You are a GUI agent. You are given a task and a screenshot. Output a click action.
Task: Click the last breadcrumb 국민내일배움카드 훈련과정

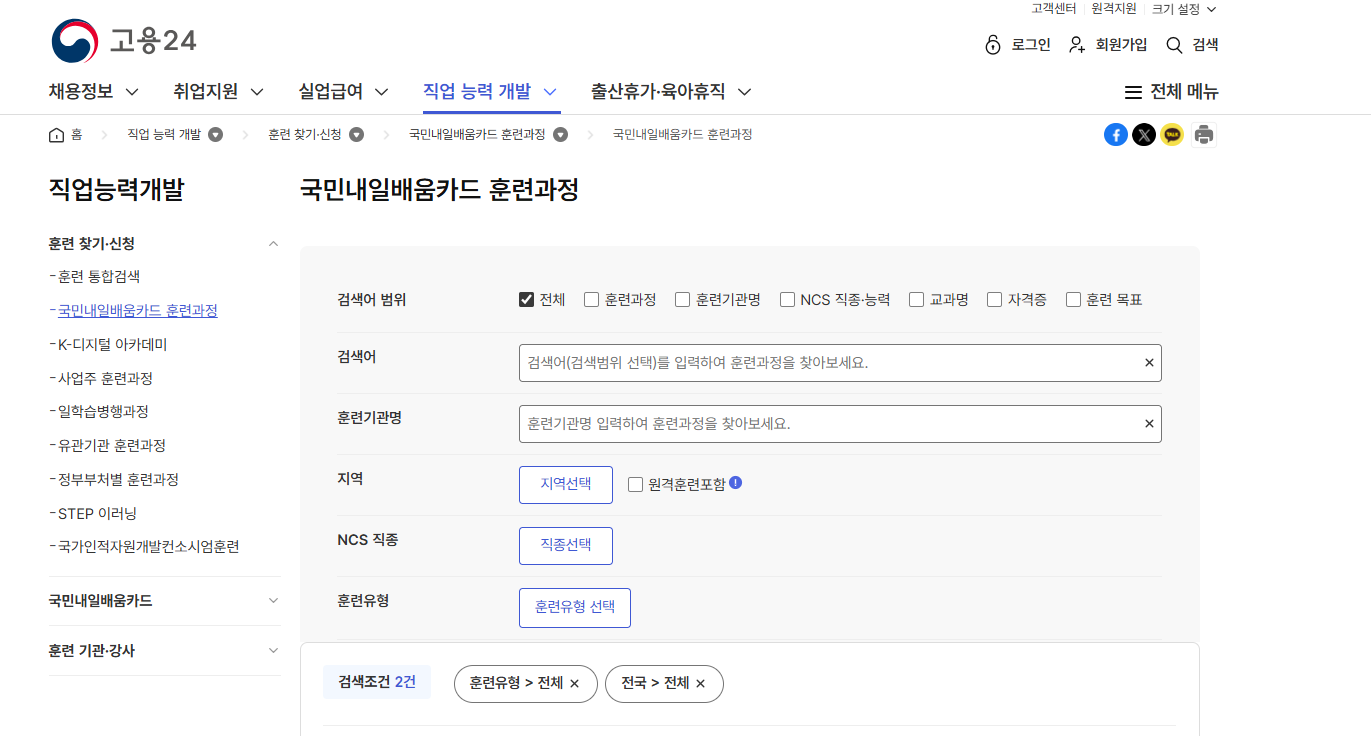682,135
